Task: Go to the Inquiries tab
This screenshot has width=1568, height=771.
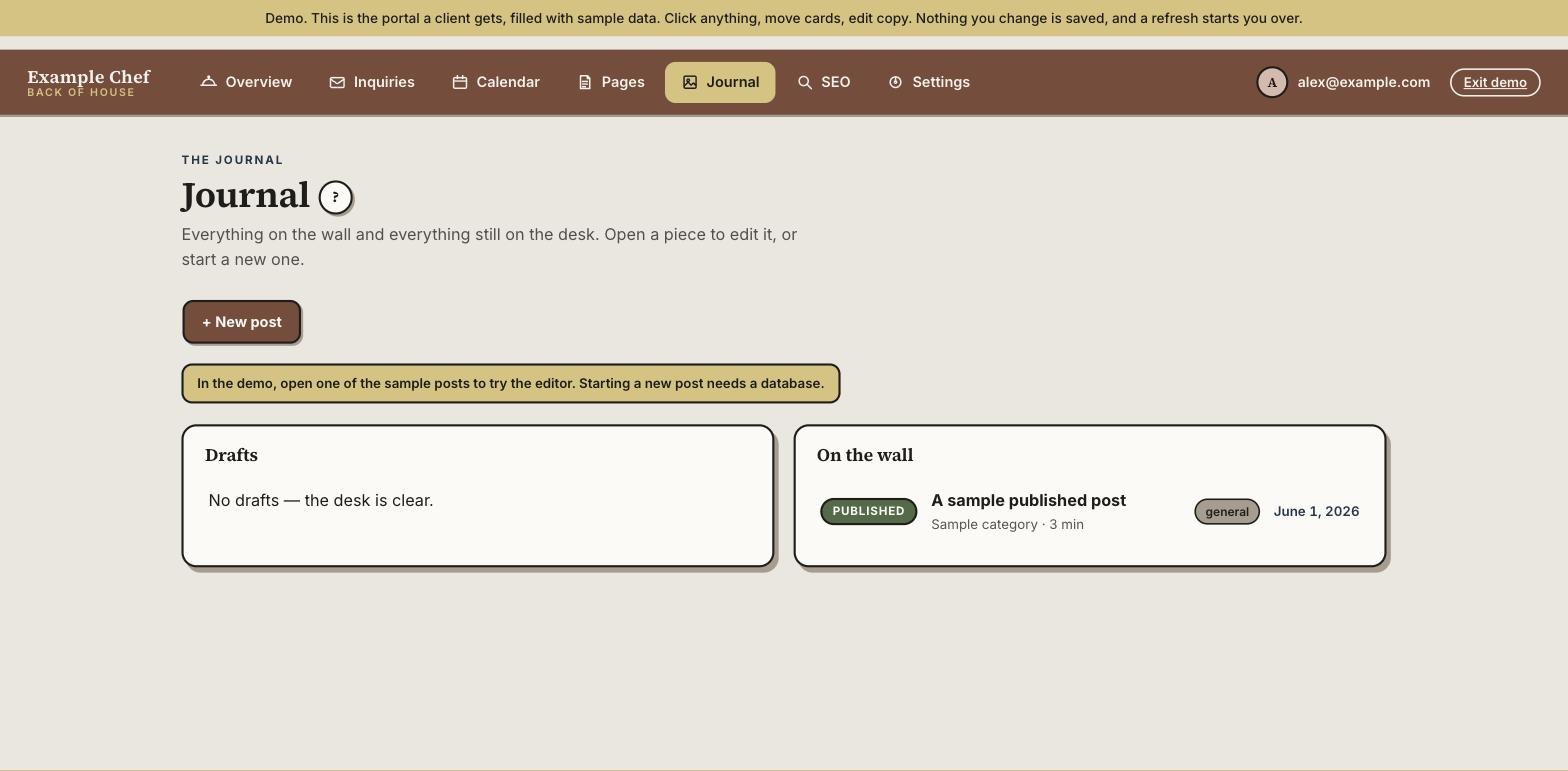Action: click(372, 82)
